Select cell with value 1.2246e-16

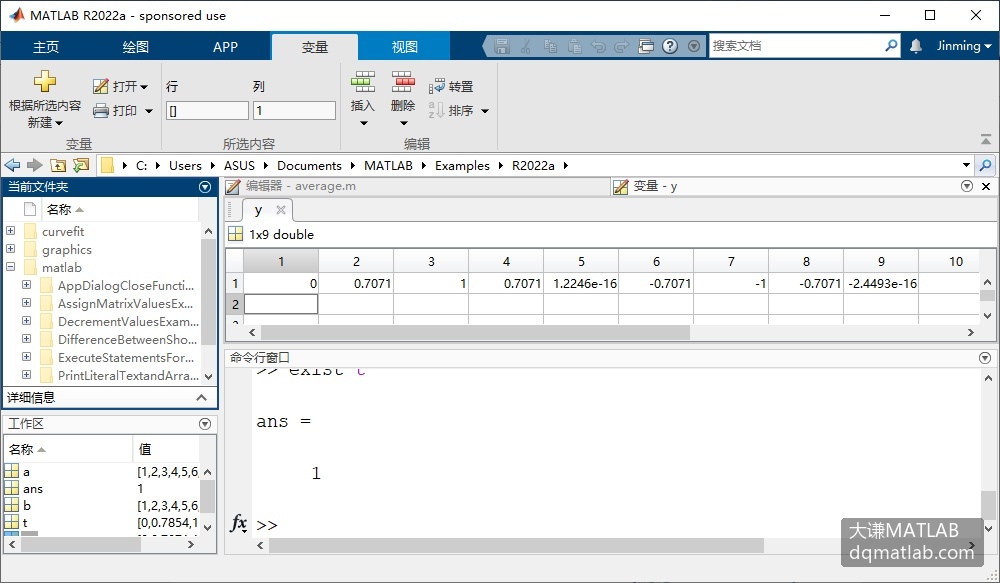[x=581, y=283]
